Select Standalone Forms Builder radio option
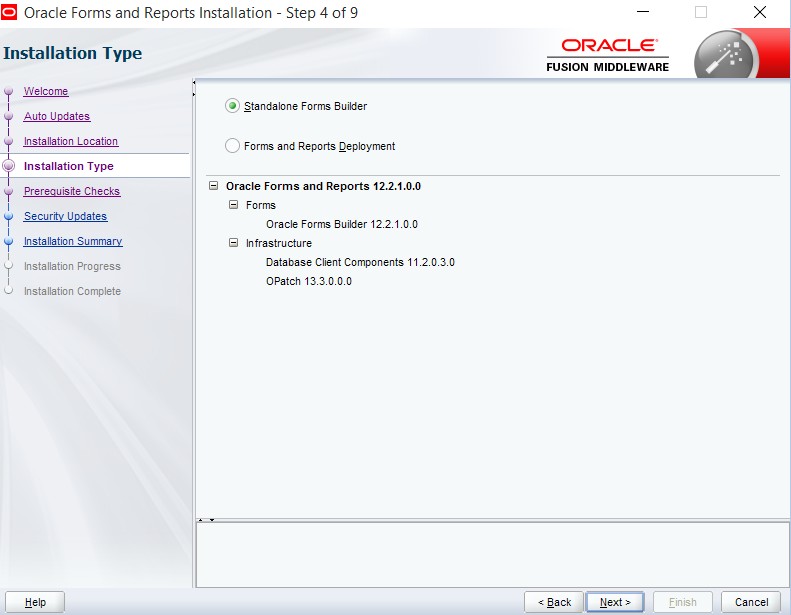The image size is (791, 615). [233, 106]
